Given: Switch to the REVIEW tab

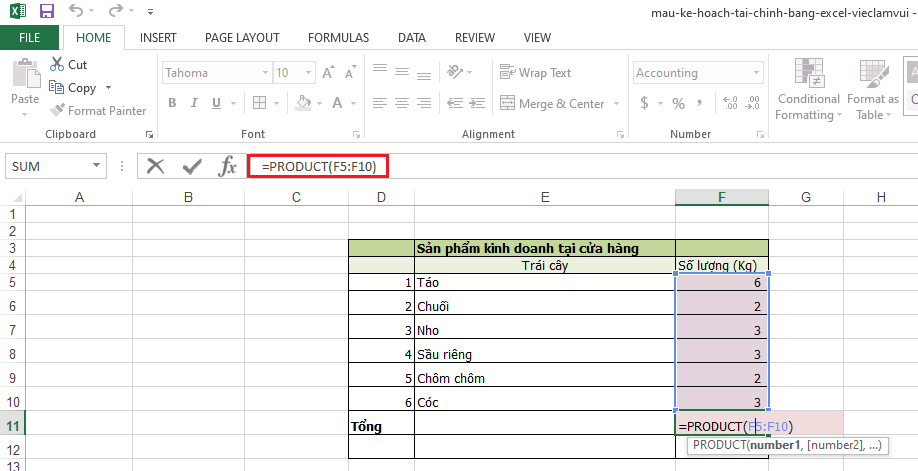Looking at the screenshot, I should point(475,37).
